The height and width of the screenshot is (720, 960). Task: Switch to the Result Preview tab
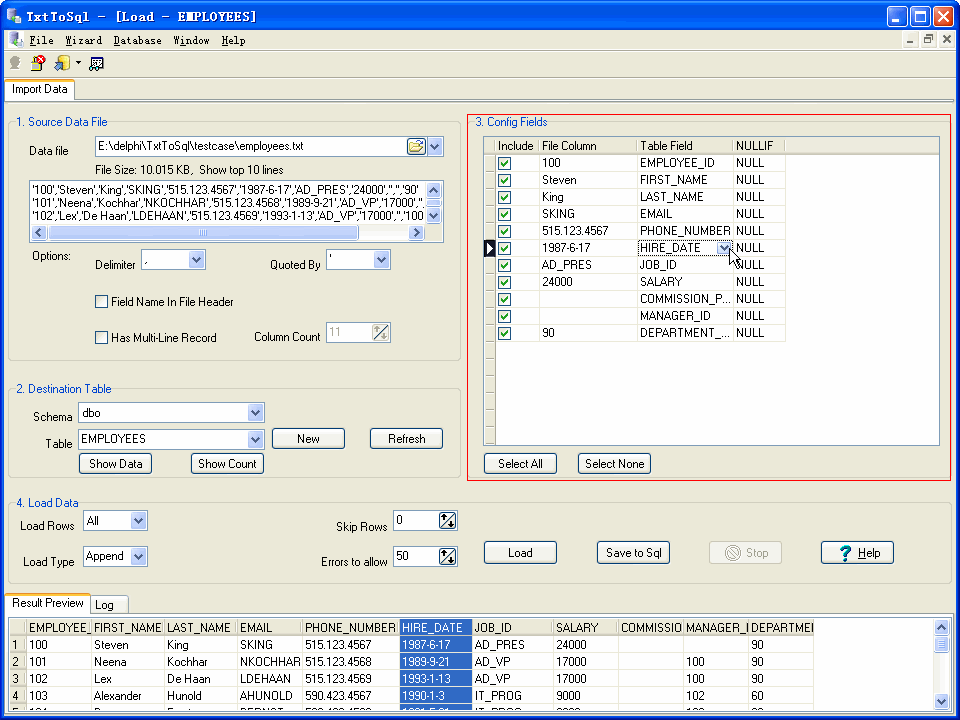47,603
